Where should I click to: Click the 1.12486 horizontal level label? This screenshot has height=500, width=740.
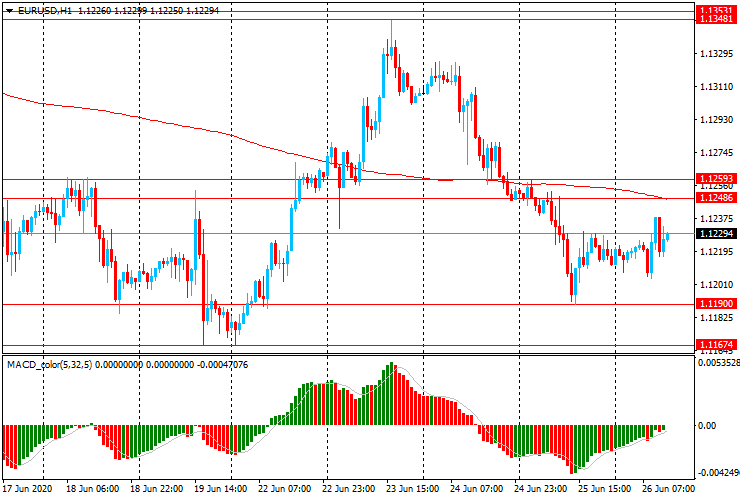(716, 198)
